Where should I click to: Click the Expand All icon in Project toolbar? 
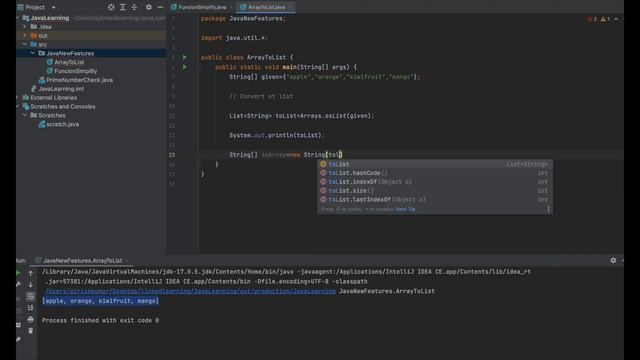click(122, 7)
